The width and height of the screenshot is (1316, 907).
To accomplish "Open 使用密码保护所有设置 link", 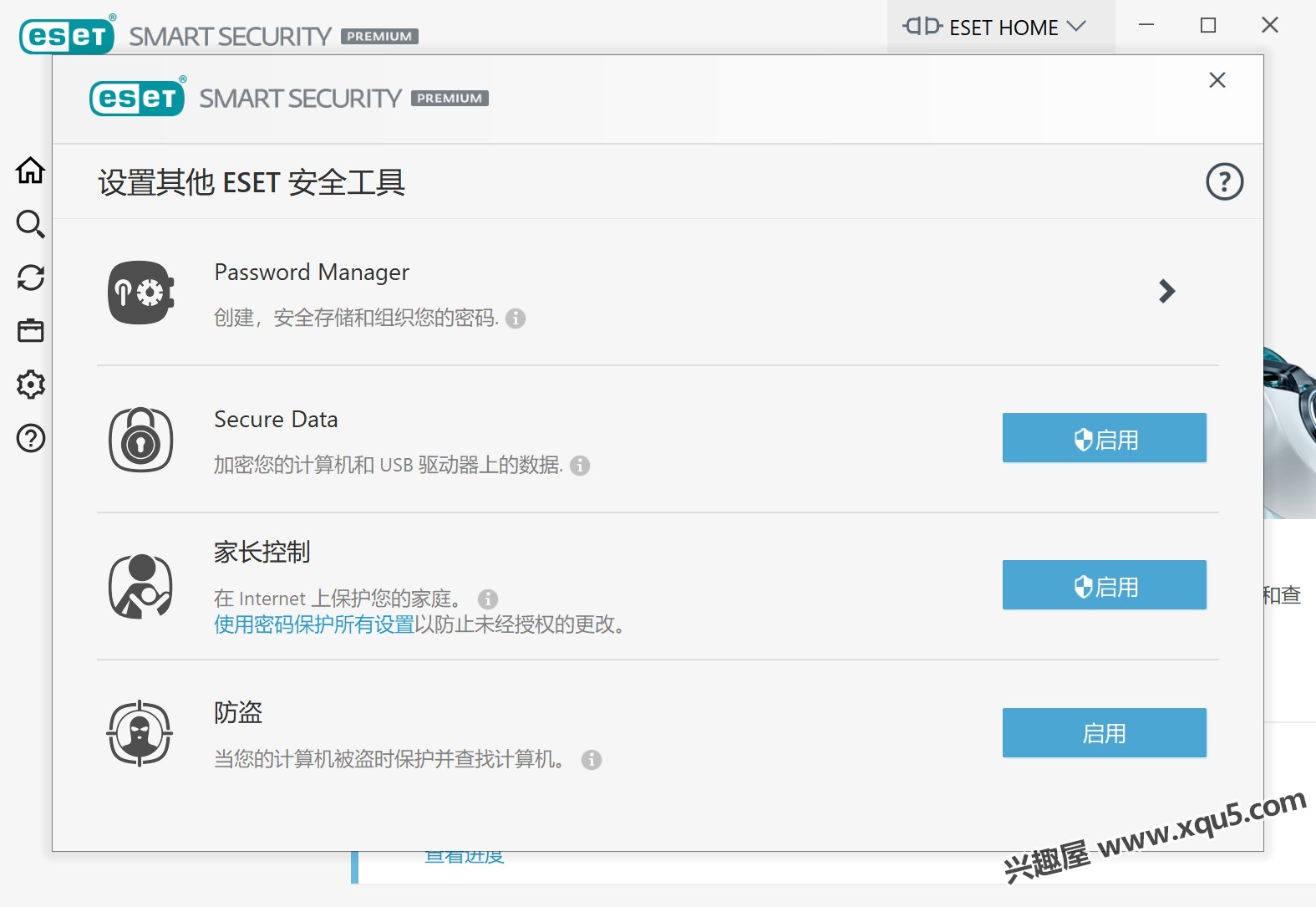I will (314, 624).
